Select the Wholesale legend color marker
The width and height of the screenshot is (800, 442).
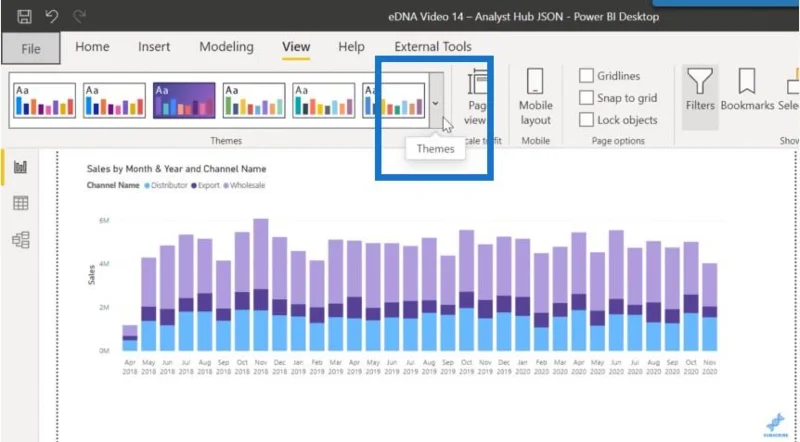(226, 186)
